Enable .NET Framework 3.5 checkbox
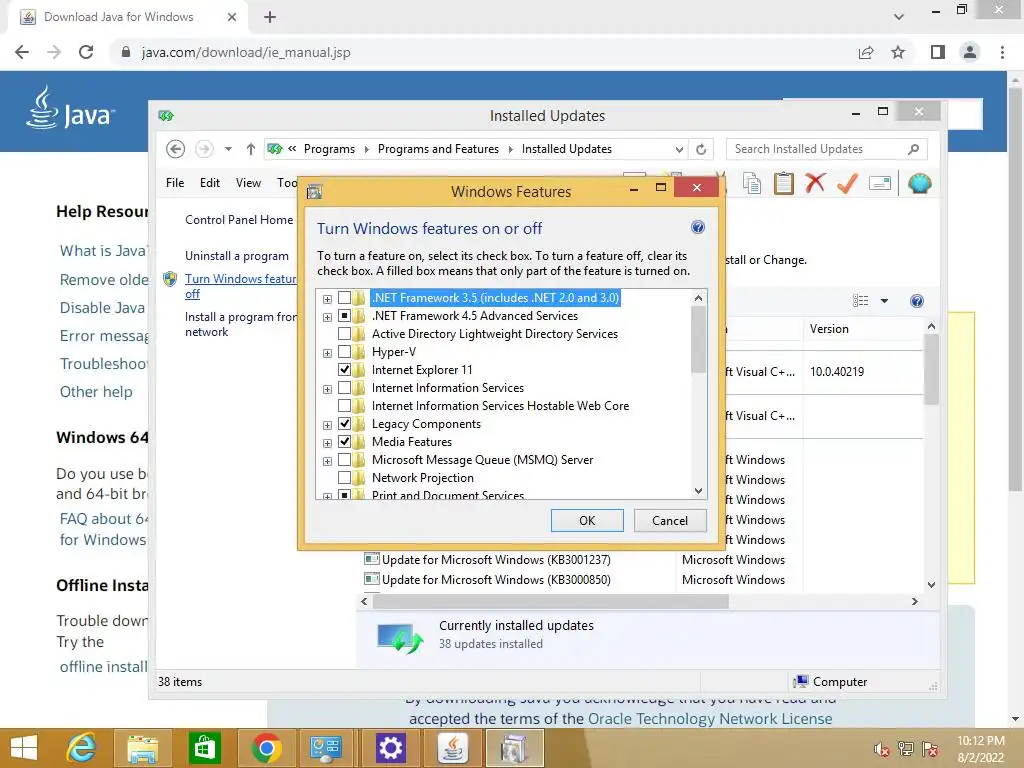 344,298
